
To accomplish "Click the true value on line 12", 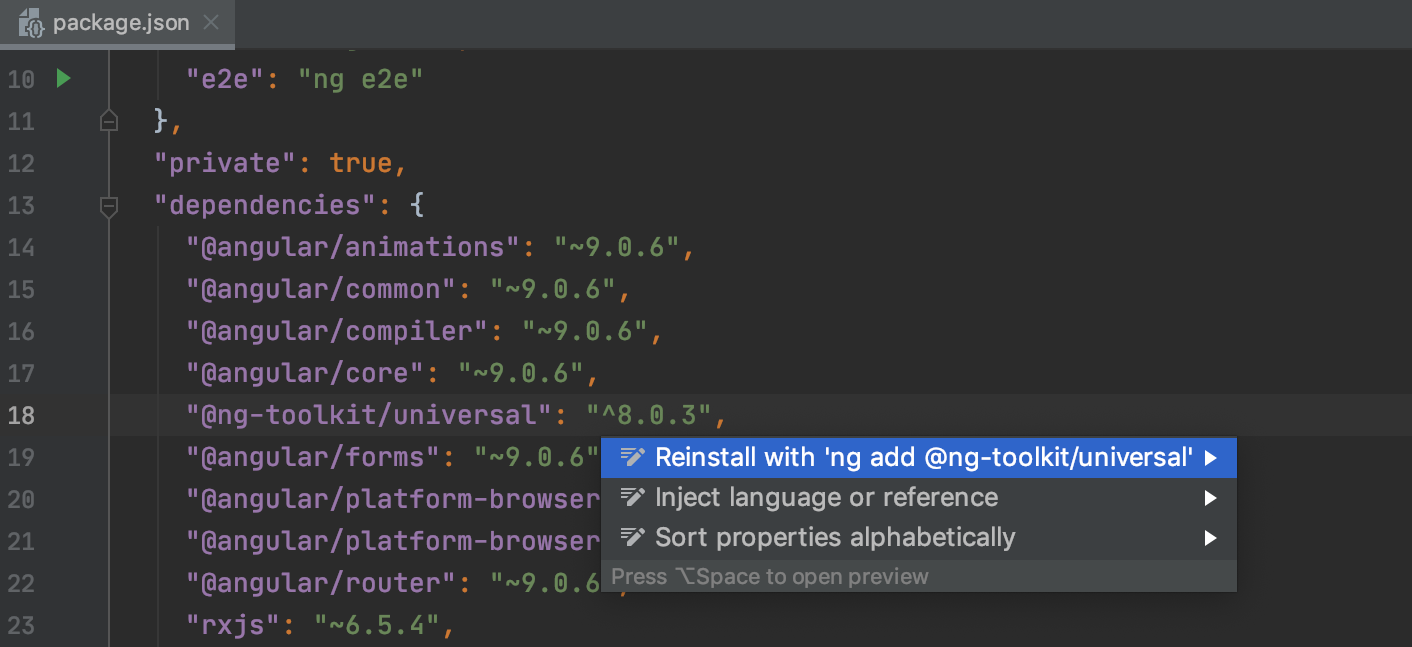I will [362, 163].
